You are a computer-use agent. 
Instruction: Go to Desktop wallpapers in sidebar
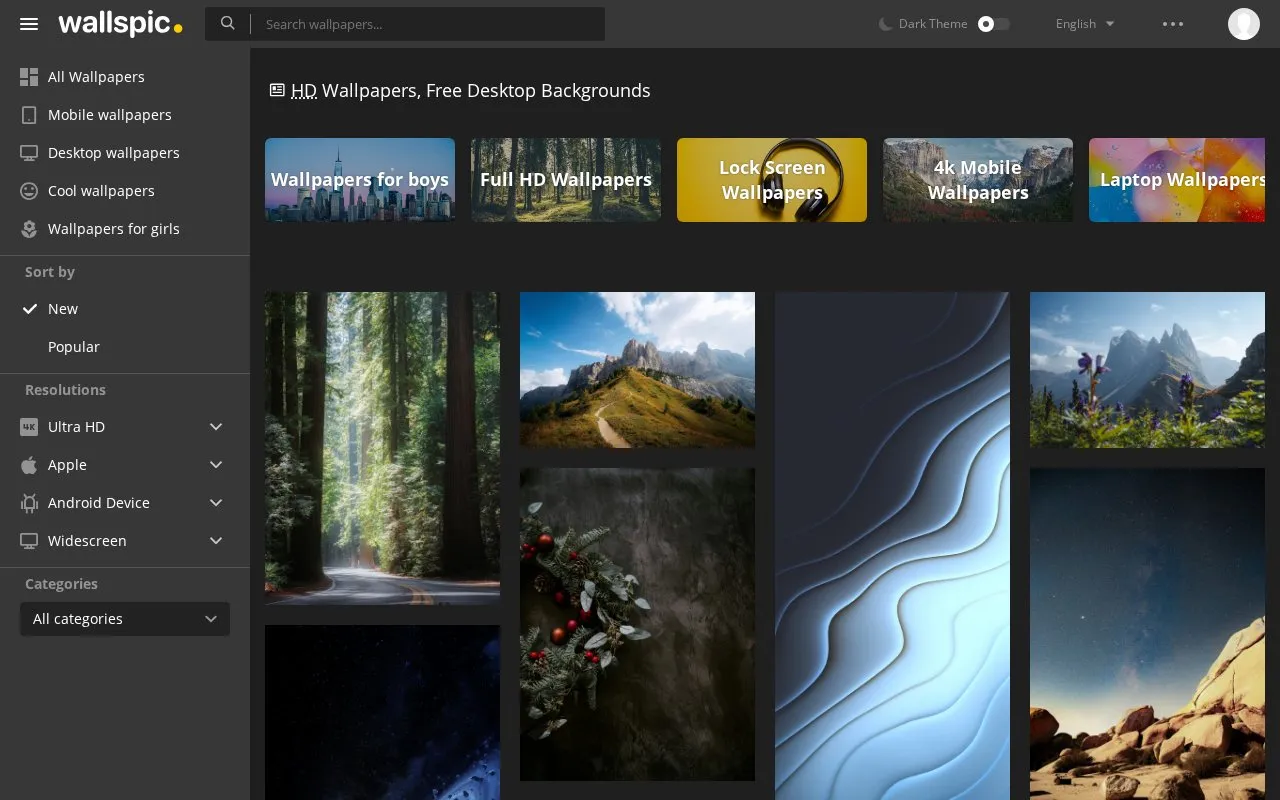tap(125, 153)
